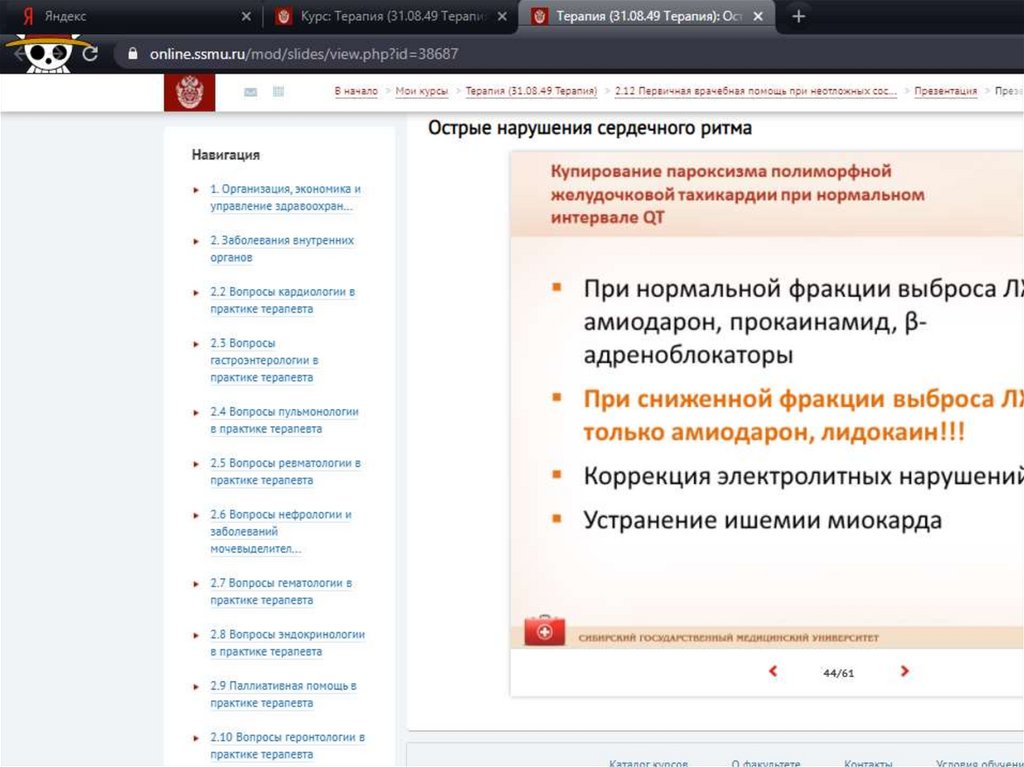Image resolution: width=1024 pixels, height=767 pixels.
Task: Click the Навигация sidebar heading
Action: tap(226, 155)
